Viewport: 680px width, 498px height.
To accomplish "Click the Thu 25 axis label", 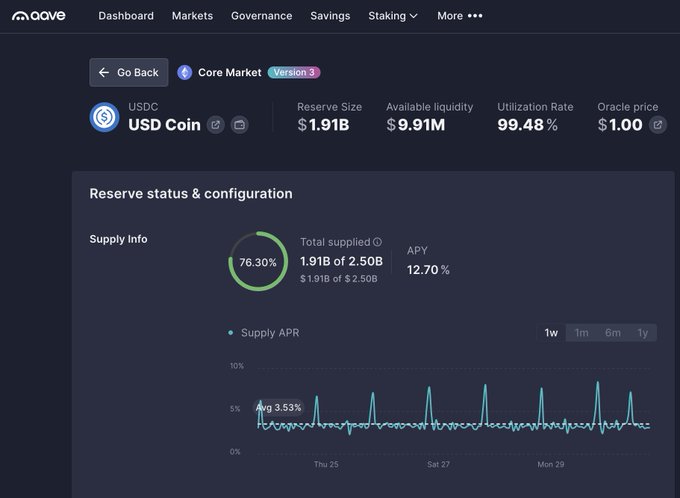I will pos(326,464).
